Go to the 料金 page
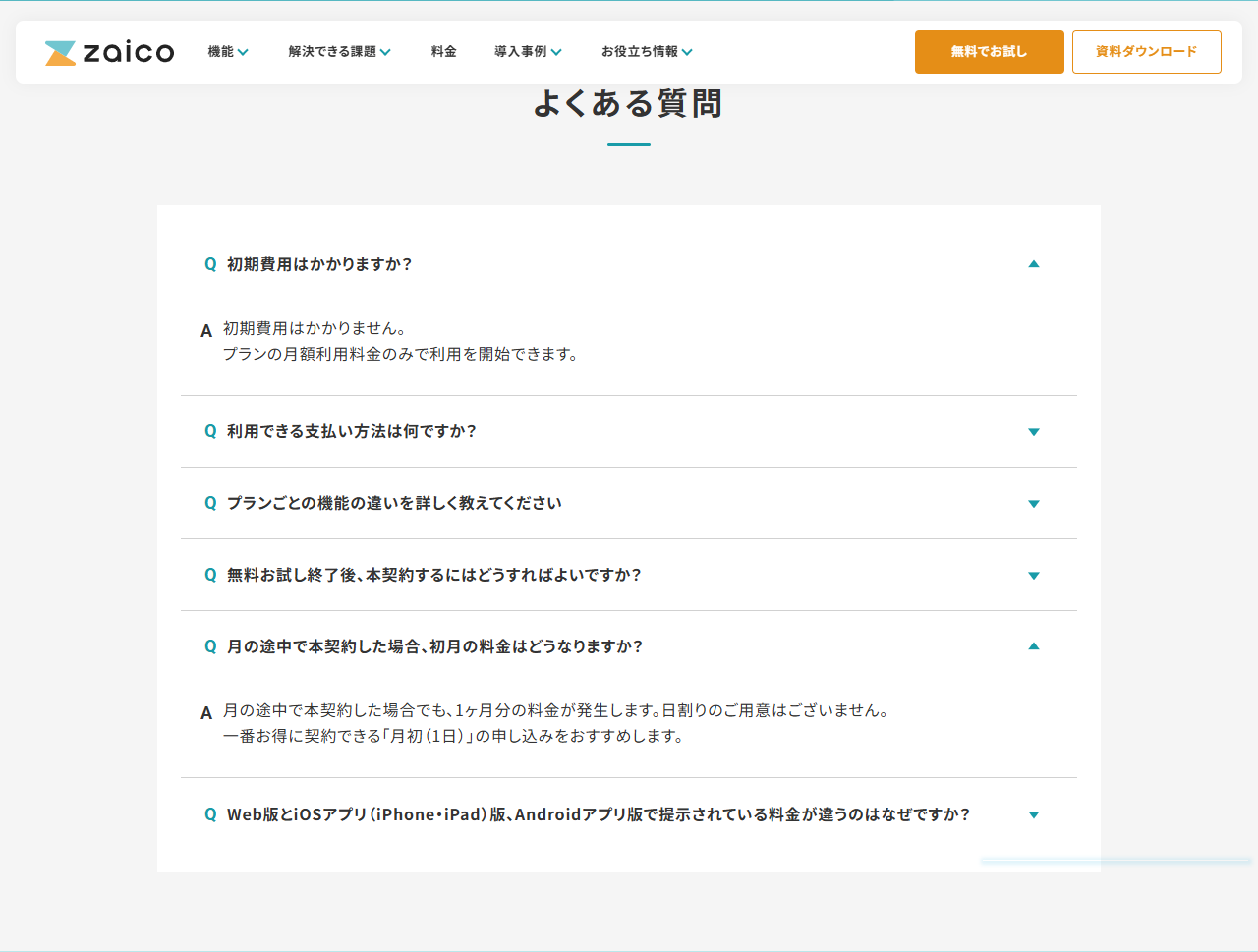This screenshot has height=952, width=1258. click(x=443, y=52)
